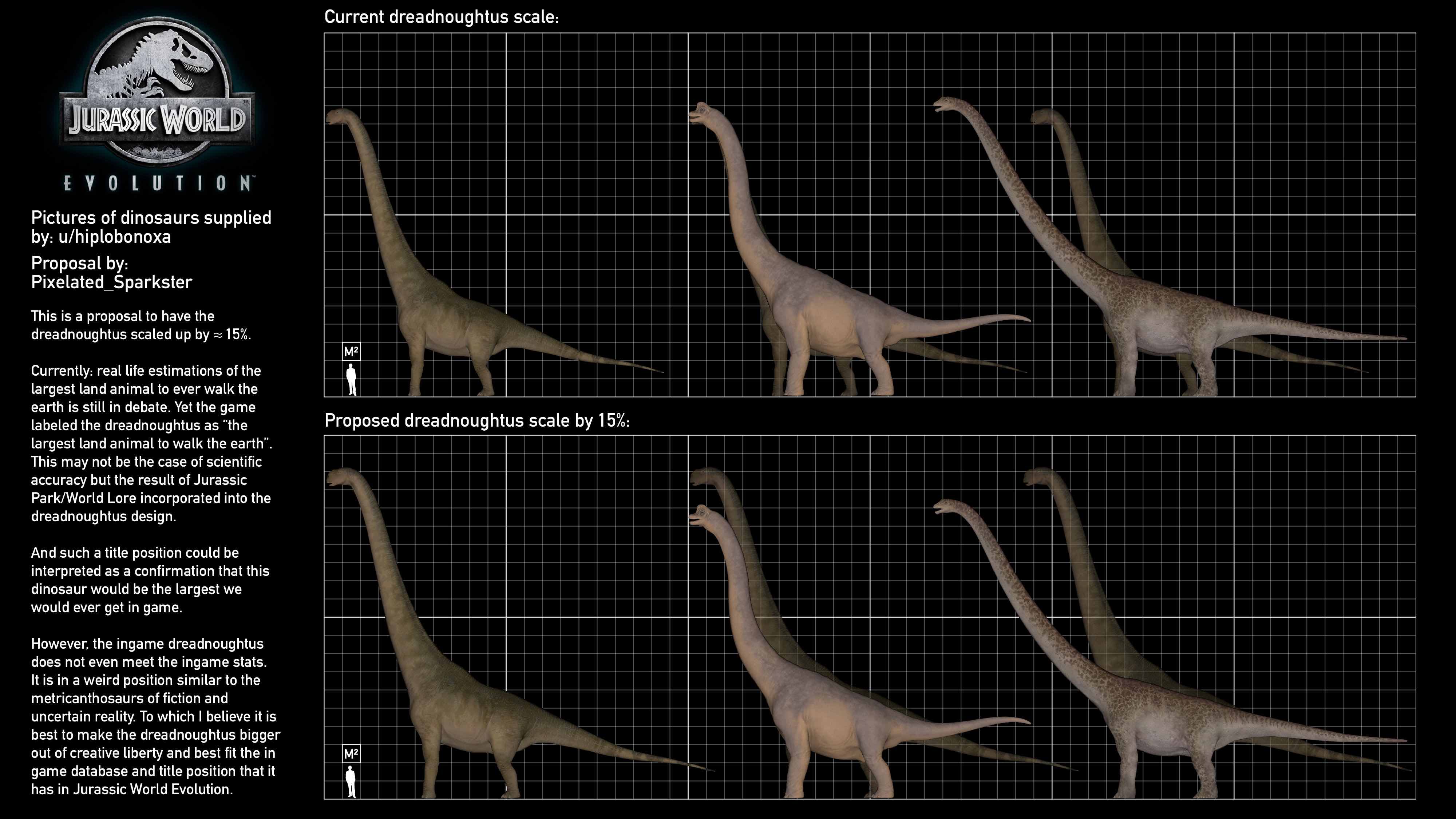Click the human silhouette in the top chart
The image size is (1456, 819).
click(351, 379)
